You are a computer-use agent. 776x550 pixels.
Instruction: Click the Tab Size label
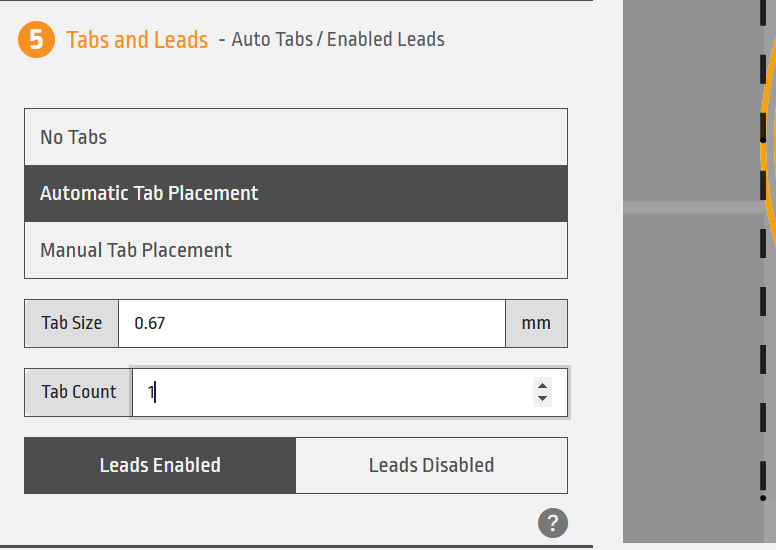[72, 323]
